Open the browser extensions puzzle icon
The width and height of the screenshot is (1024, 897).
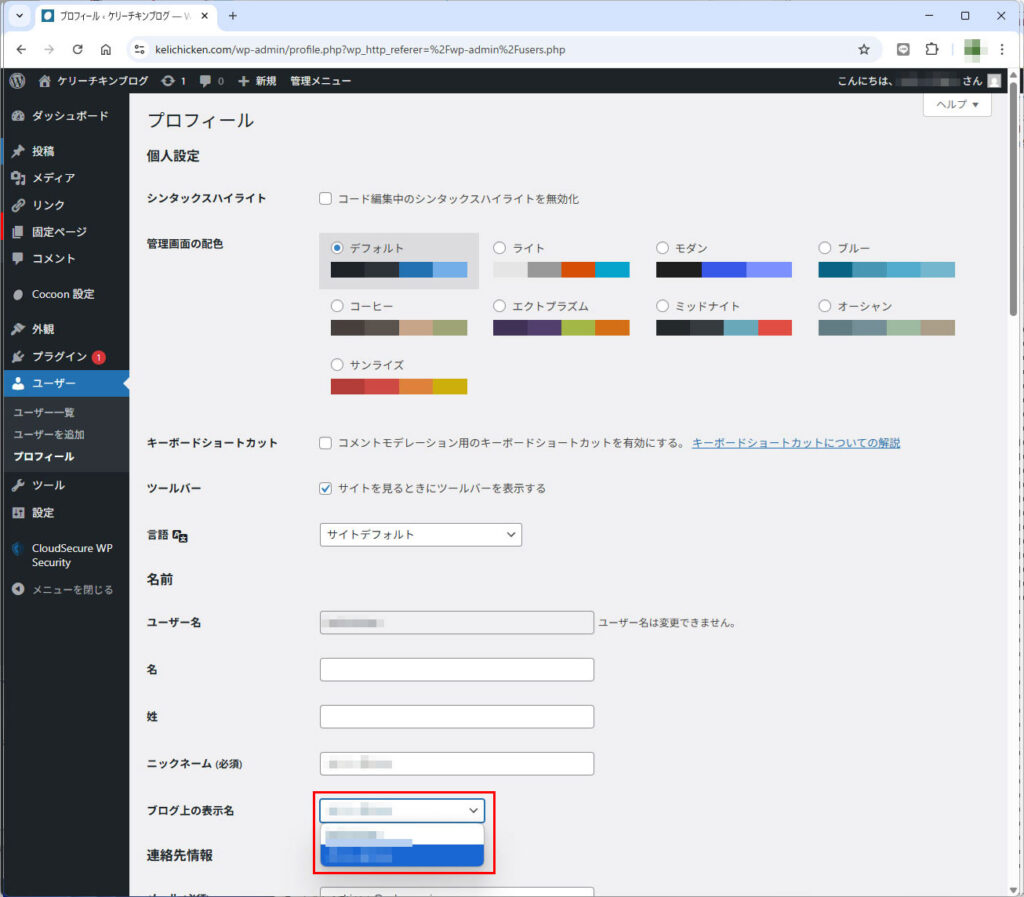(x=932, y=49)
